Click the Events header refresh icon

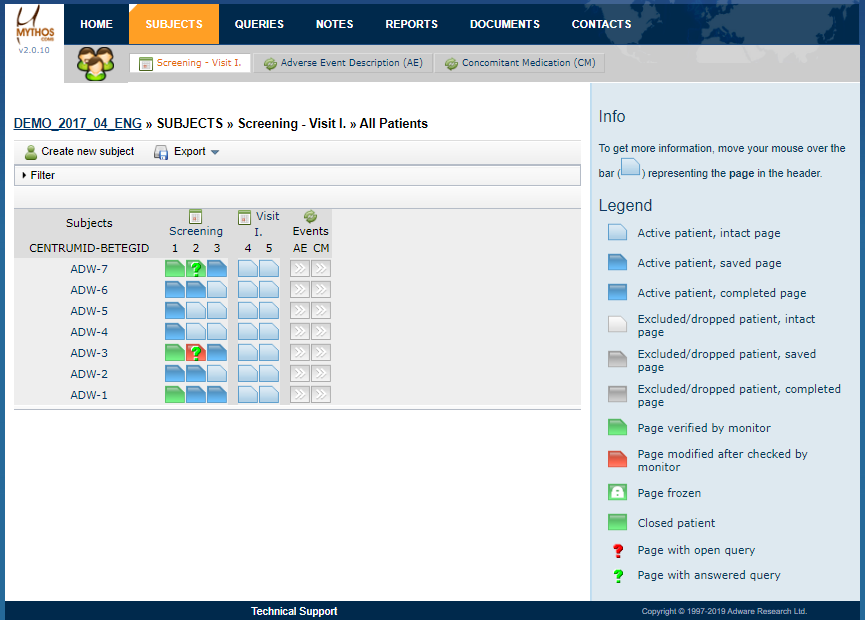pos(311,217)
